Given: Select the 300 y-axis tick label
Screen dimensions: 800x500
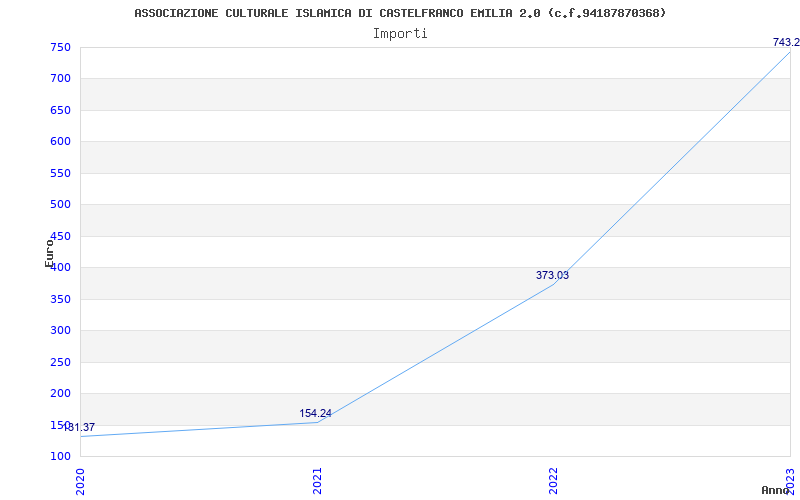Looking at the screenshot, I should [x=60, y=331].
